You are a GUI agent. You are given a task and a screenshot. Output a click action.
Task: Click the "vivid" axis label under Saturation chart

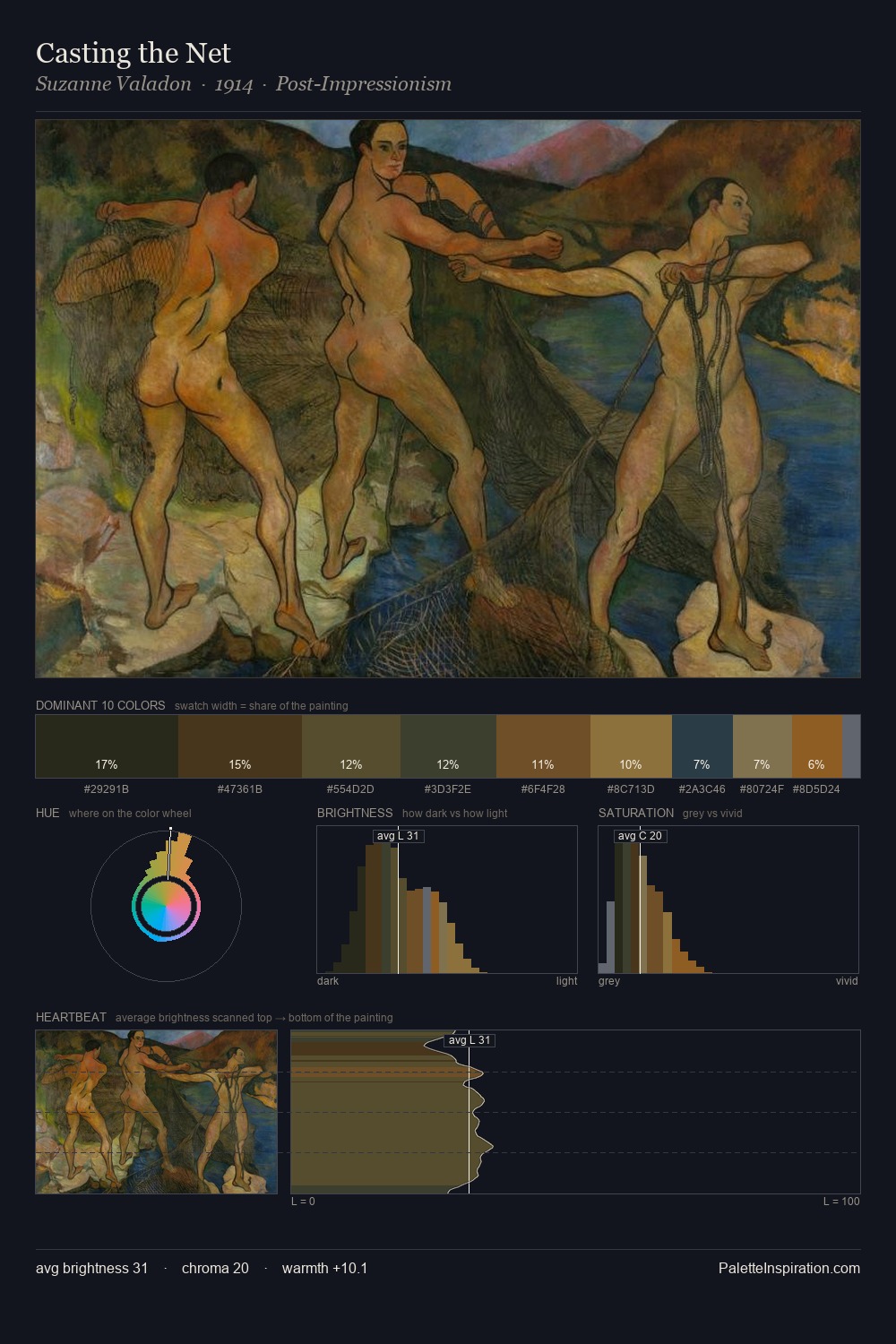847,981
